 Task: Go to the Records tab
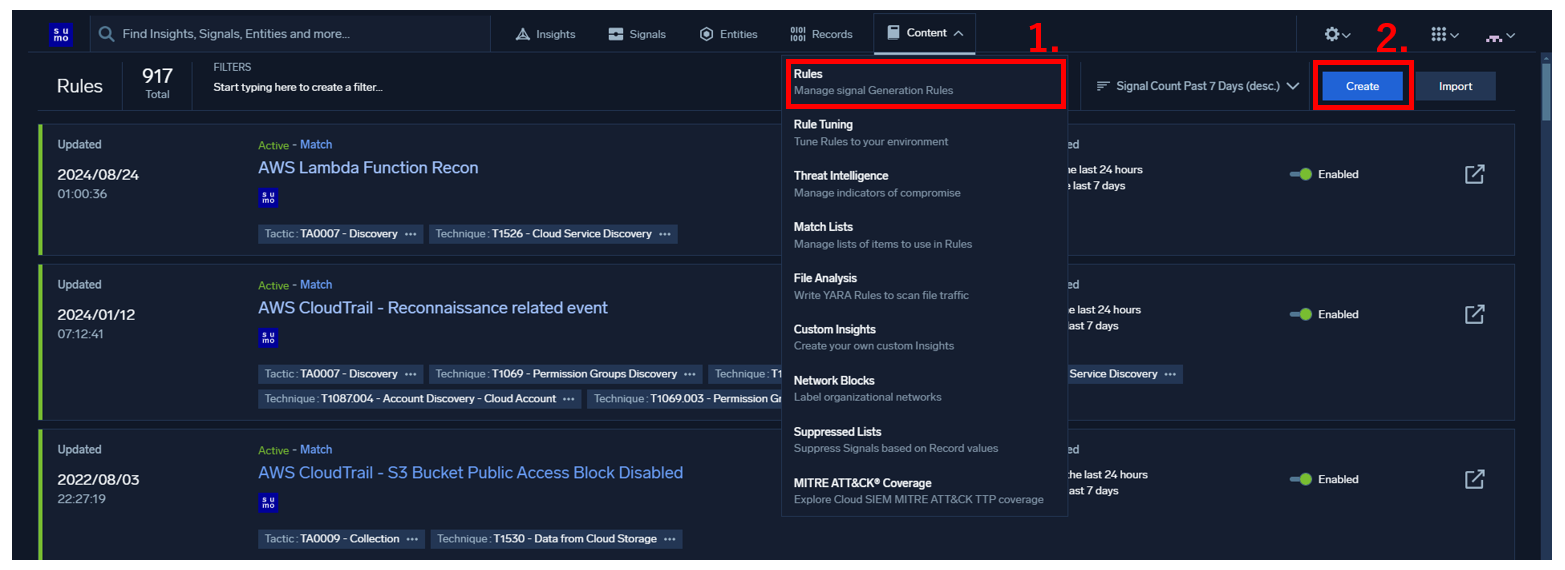pyautogui.click(x=821, y=34)
